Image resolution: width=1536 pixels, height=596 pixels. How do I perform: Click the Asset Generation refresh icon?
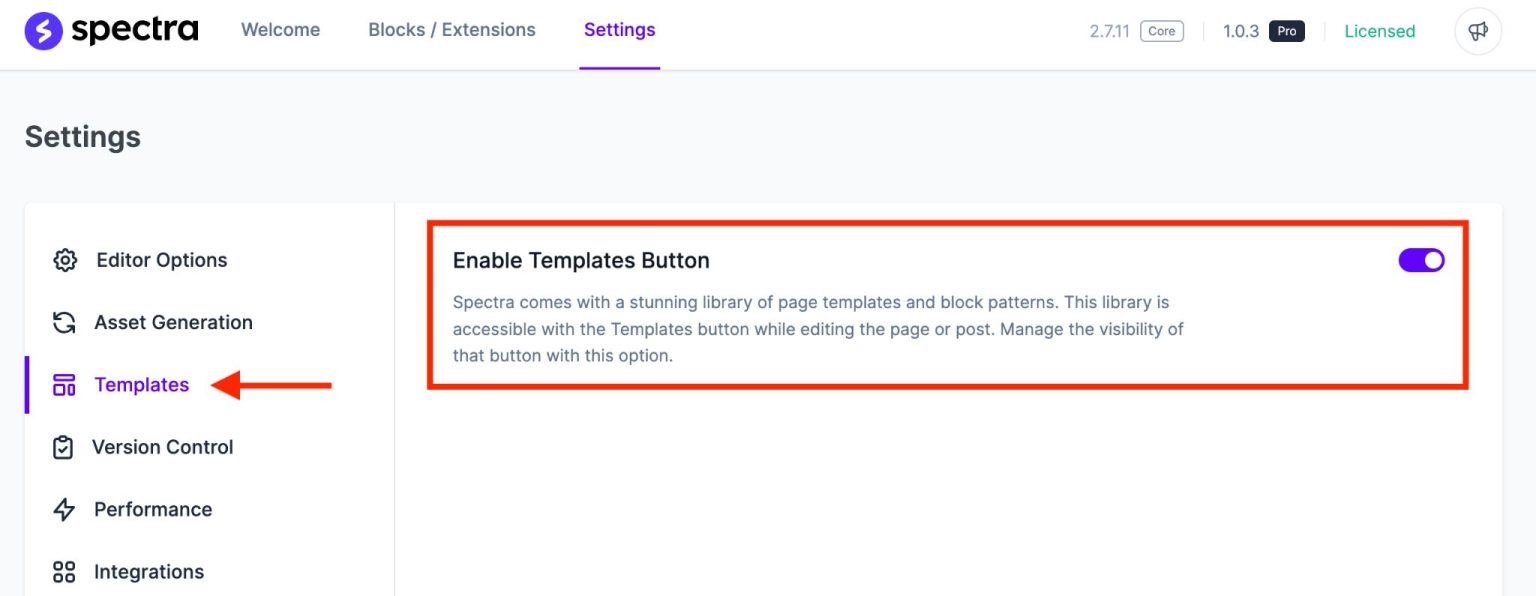point(64,323)
